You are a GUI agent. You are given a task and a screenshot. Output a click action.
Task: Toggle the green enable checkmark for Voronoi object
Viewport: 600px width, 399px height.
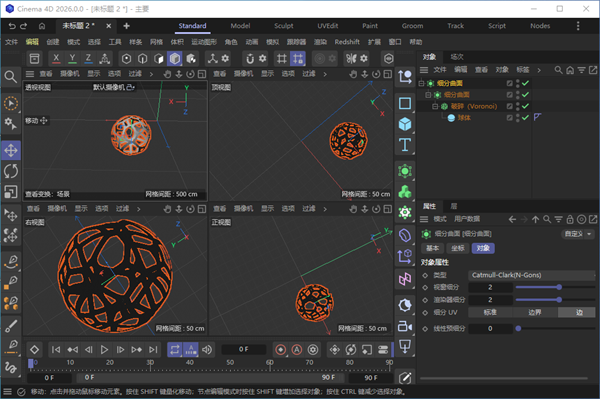[x=525, y=106]
